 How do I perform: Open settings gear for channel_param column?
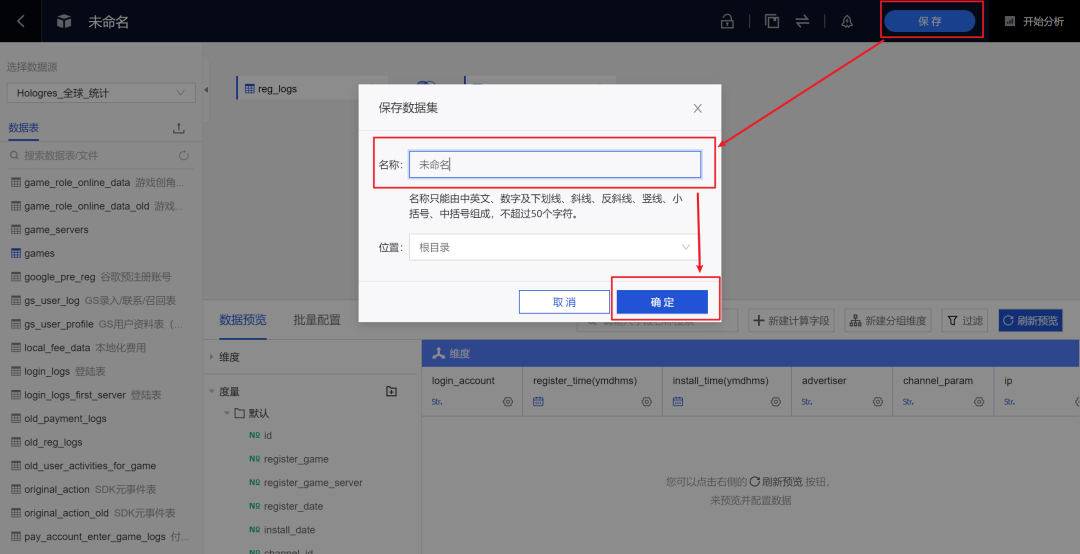tap(979, 402)
